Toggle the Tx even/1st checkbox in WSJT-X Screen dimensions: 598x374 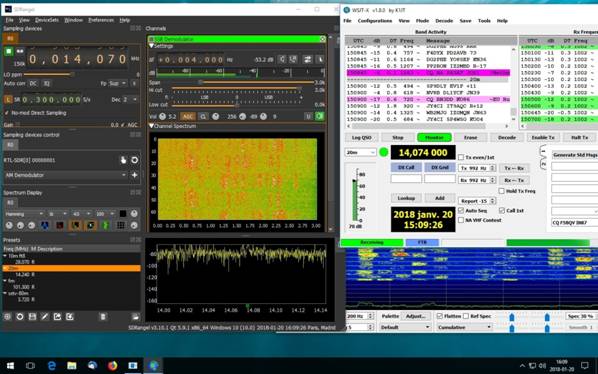click(461, 157)
